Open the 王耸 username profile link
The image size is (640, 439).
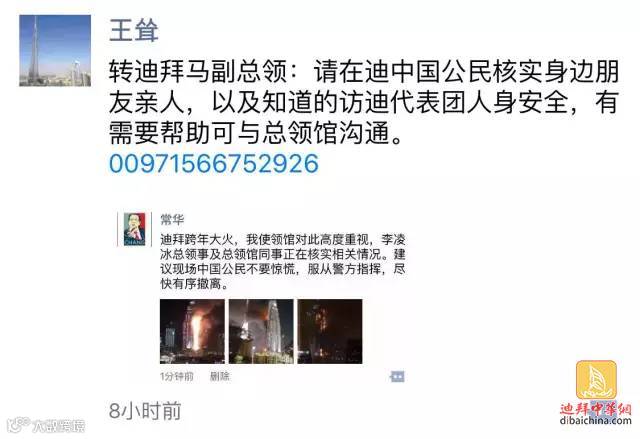click(133, 30)
